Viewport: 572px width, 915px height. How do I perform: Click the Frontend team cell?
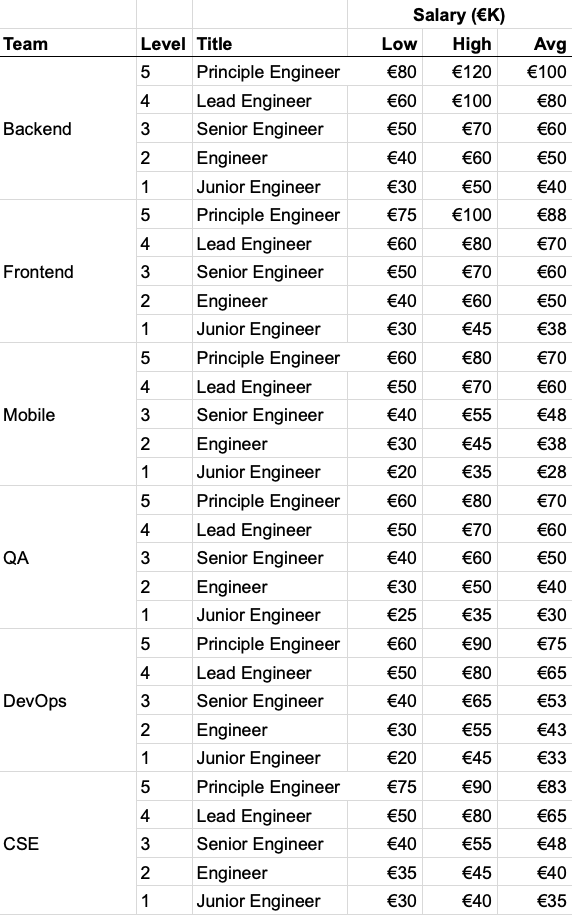(x=68, y=272)
